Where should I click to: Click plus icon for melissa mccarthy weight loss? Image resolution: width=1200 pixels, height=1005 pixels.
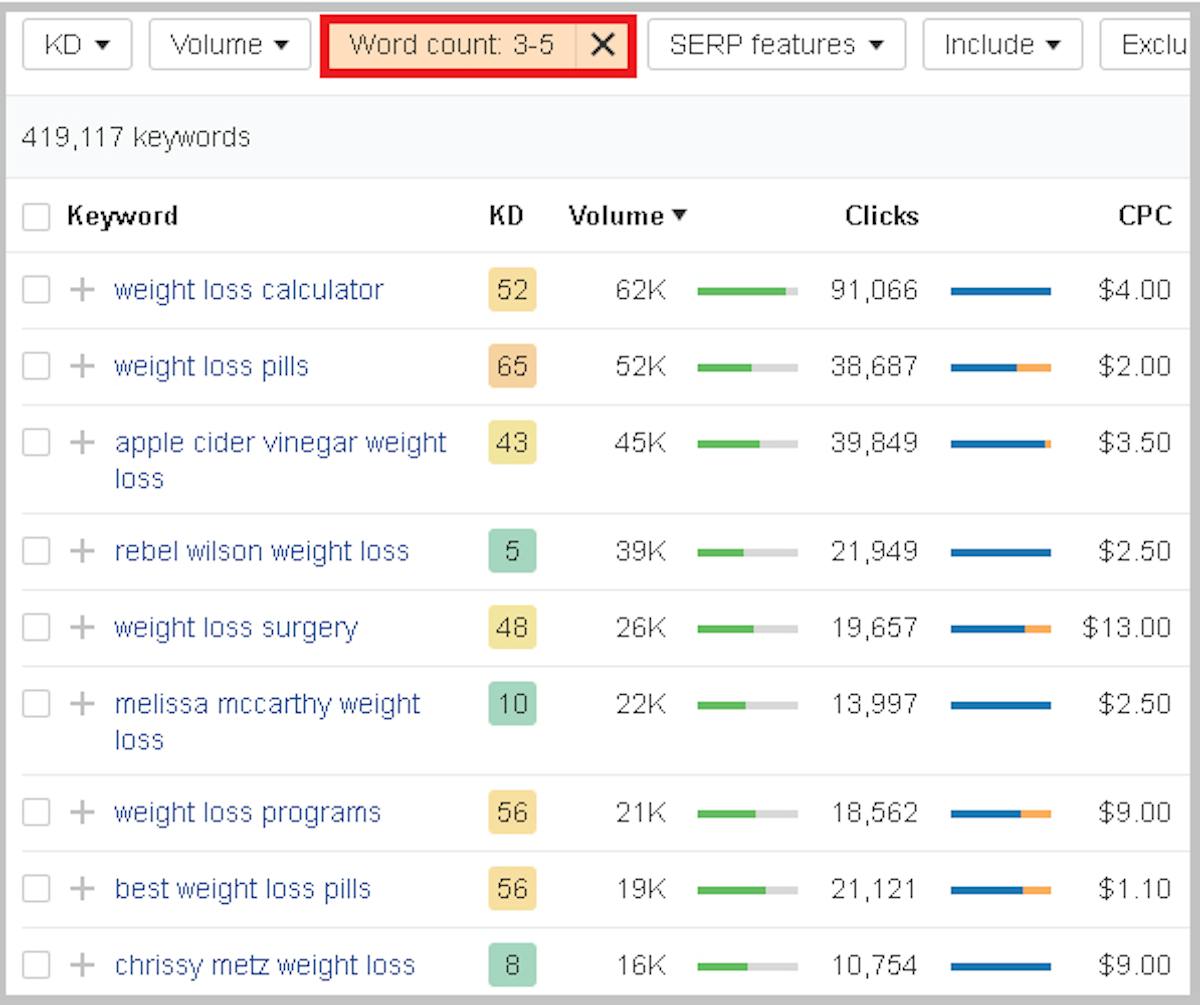coord(82,704)
